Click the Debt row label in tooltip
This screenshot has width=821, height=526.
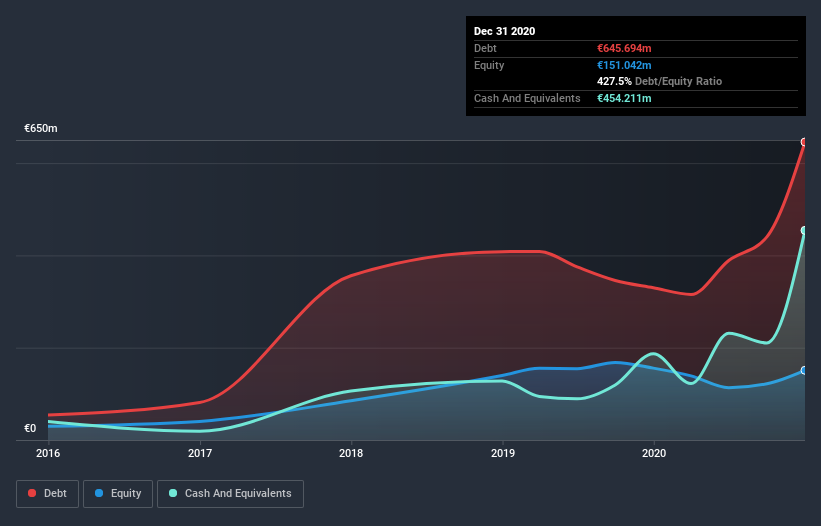click(x=485, y=48)
